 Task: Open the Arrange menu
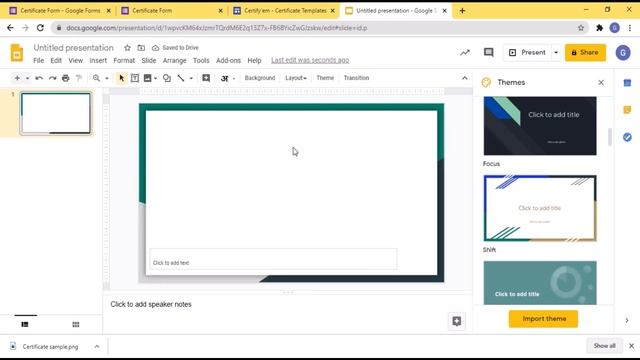[174, 60]
